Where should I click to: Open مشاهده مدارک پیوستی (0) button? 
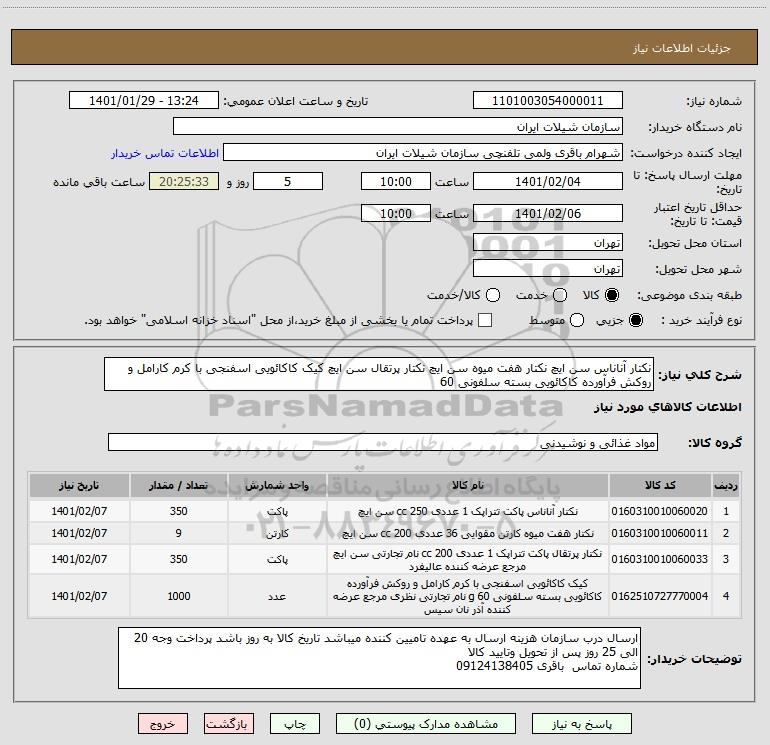click(x=426, y=724)
